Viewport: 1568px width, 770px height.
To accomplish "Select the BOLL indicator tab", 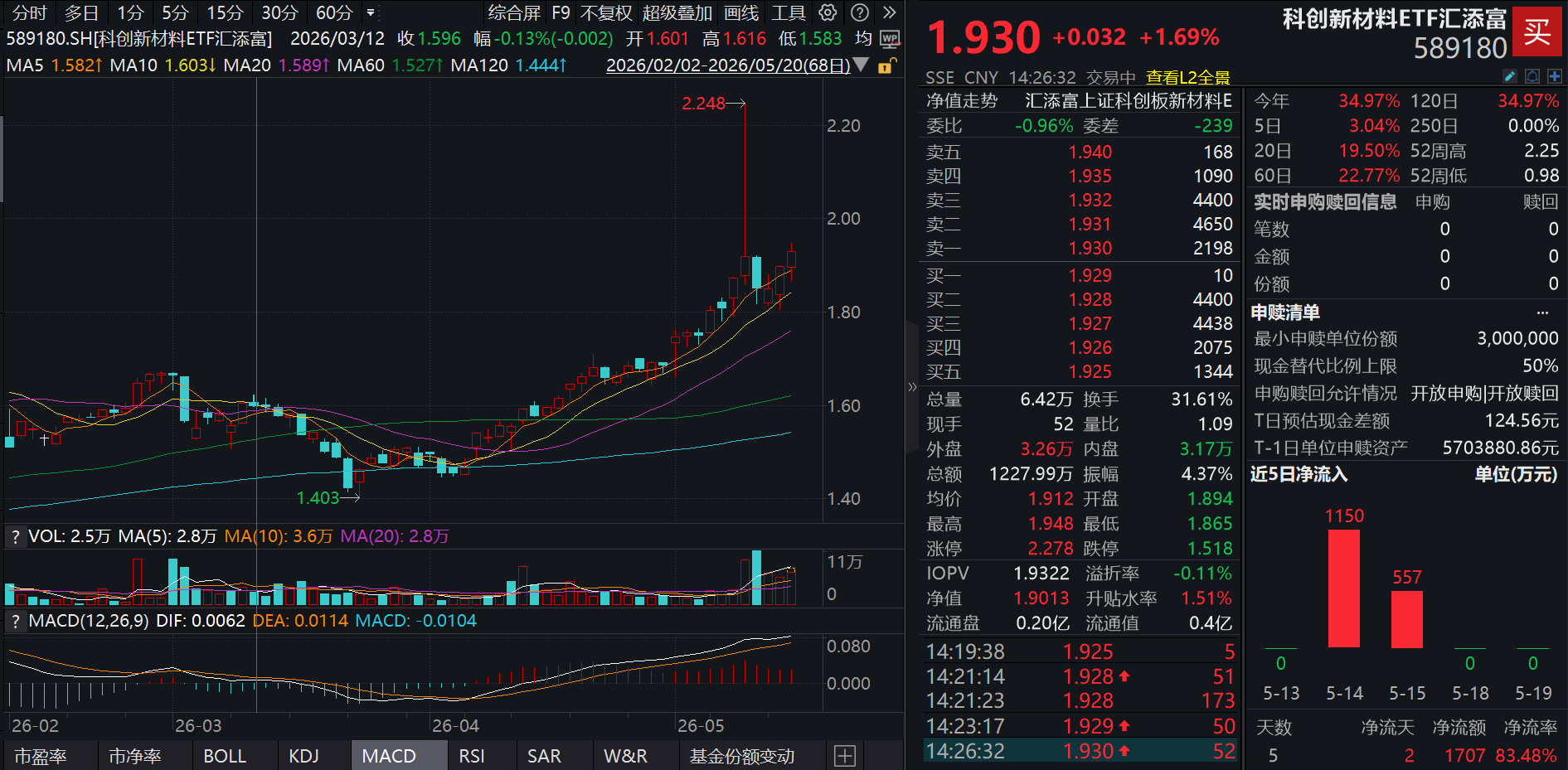I will coord(225,756).
